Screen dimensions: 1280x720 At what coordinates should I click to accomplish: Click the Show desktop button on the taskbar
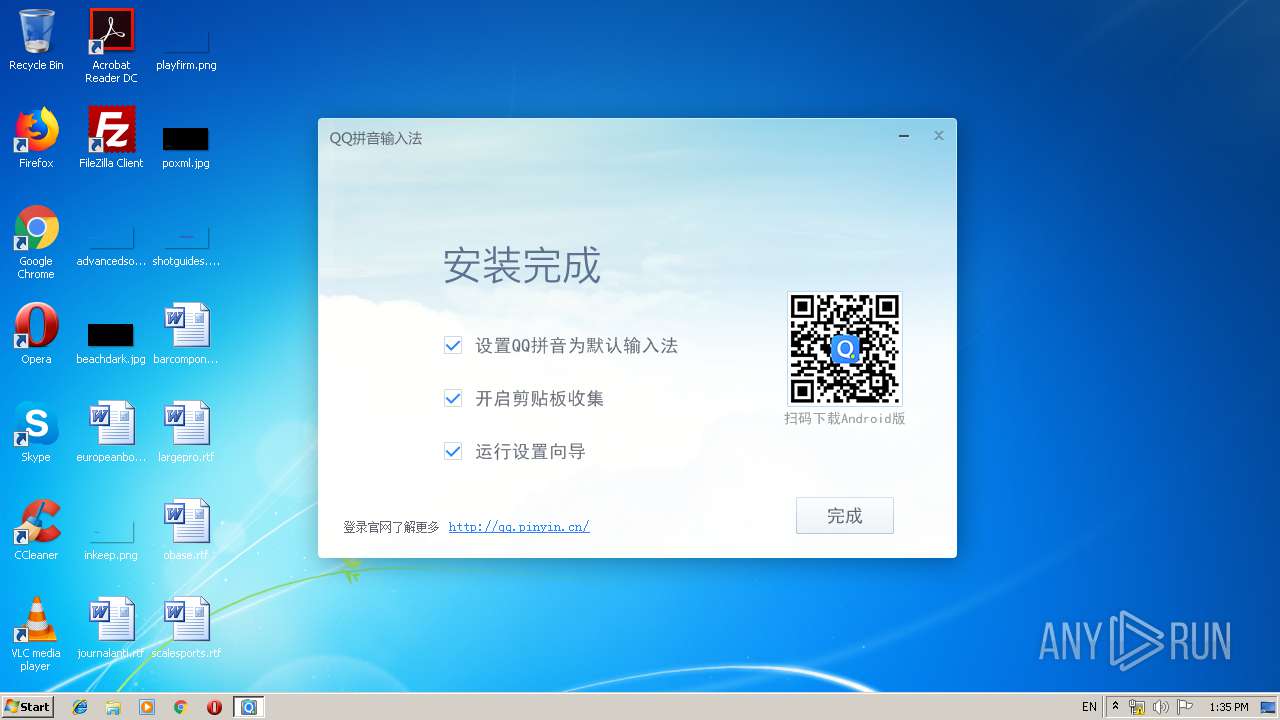(x=1270, y=707)
